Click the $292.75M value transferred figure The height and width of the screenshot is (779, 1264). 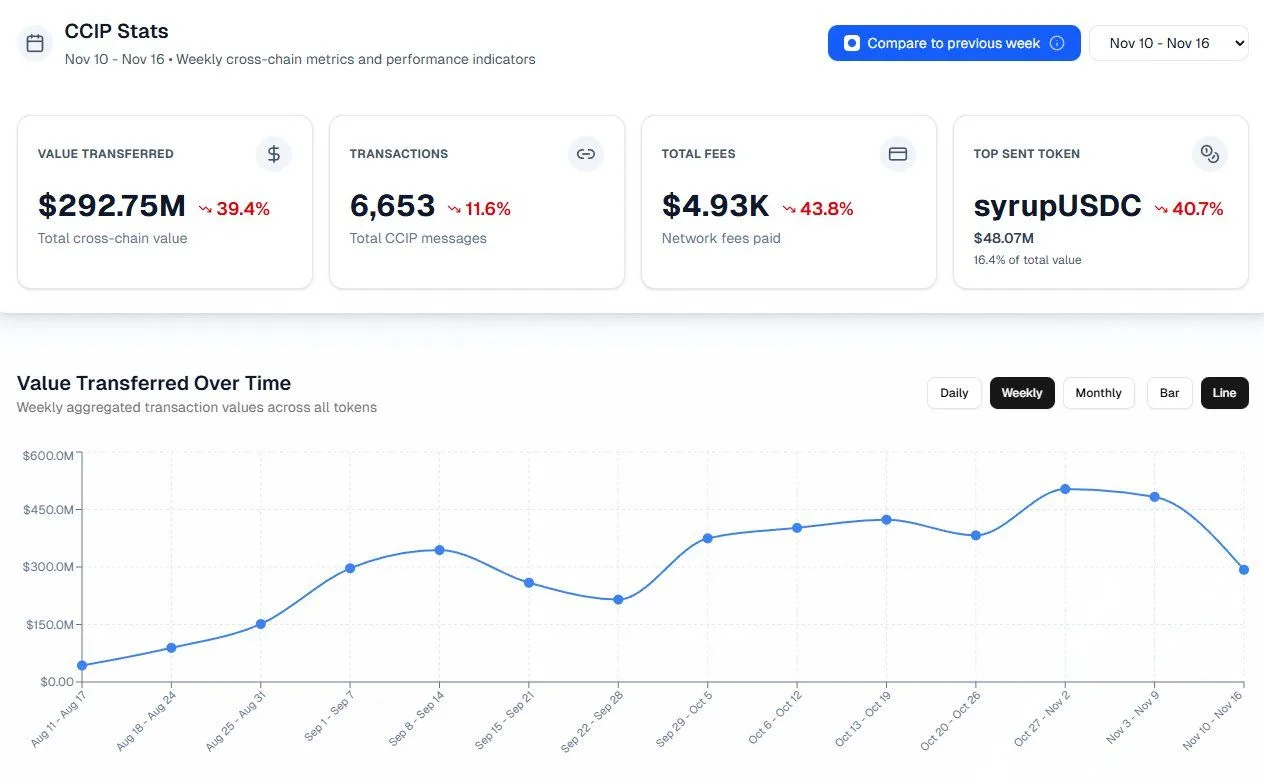click(x=112, y=206)
